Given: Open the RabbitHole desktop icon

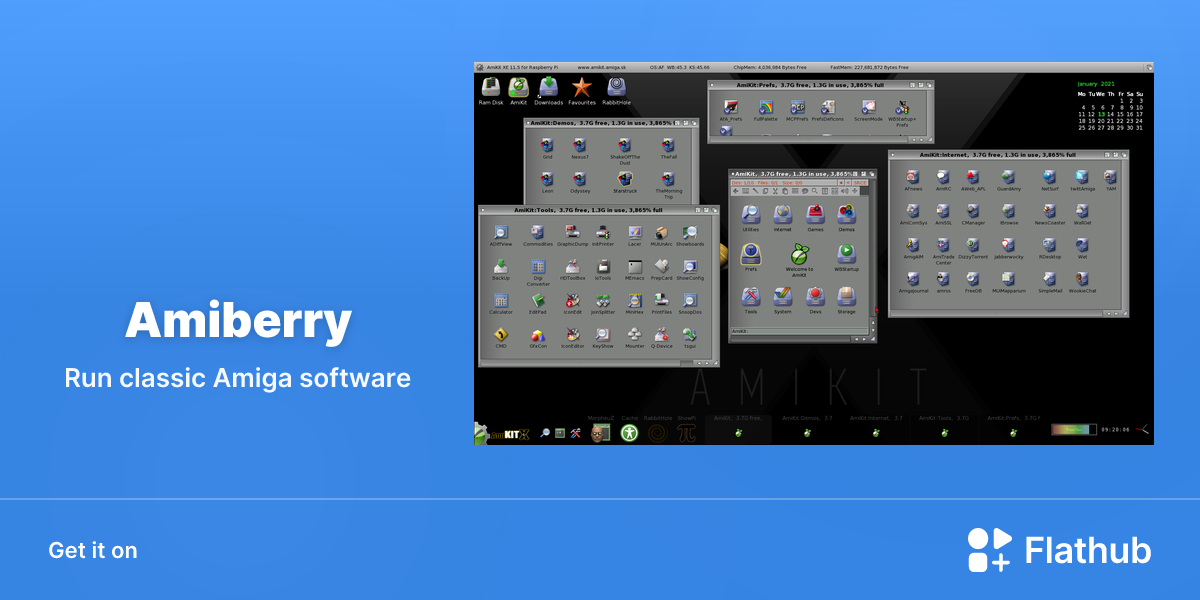Looking at the screenshot, I should click(x=616, y=91).
